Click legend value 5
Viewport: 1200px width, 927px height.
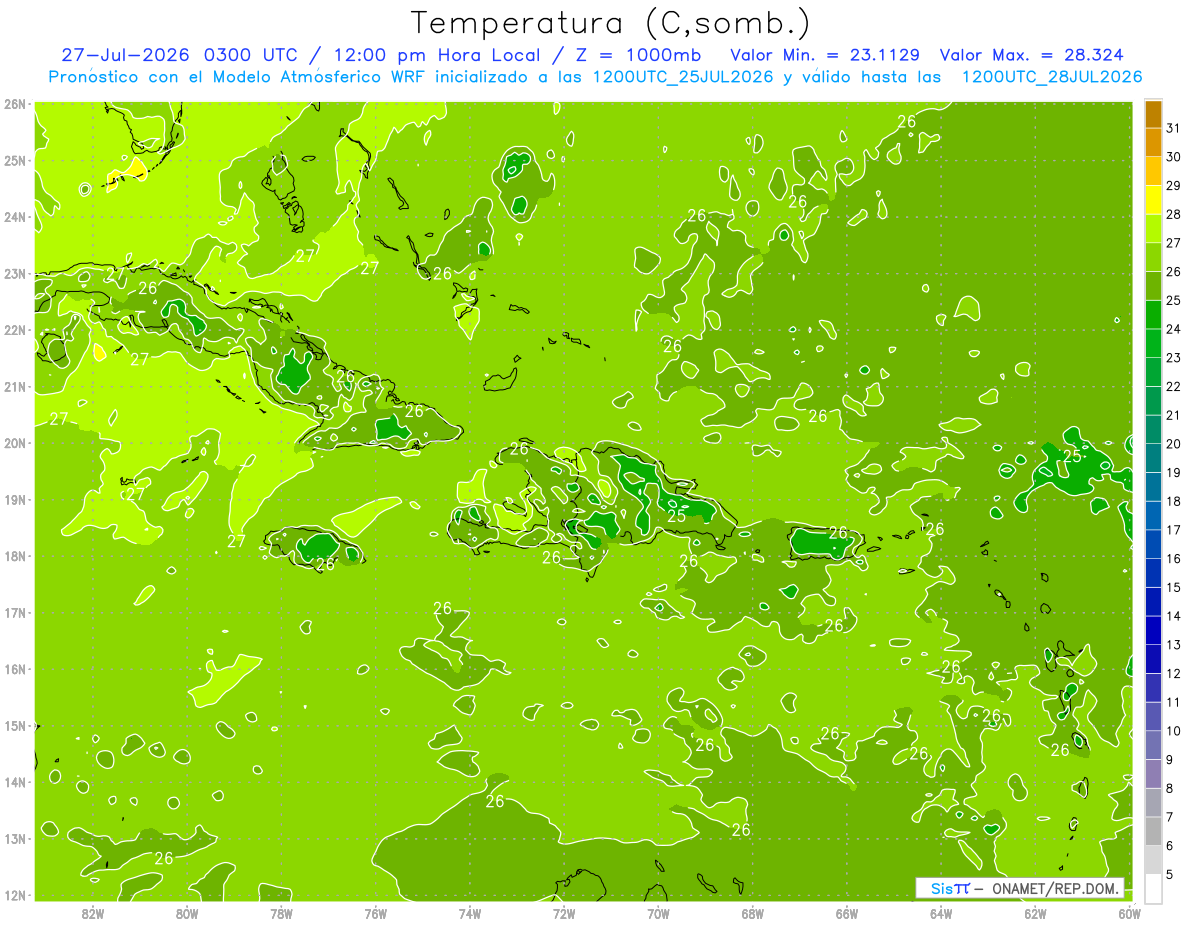(x=1169, y=874)
